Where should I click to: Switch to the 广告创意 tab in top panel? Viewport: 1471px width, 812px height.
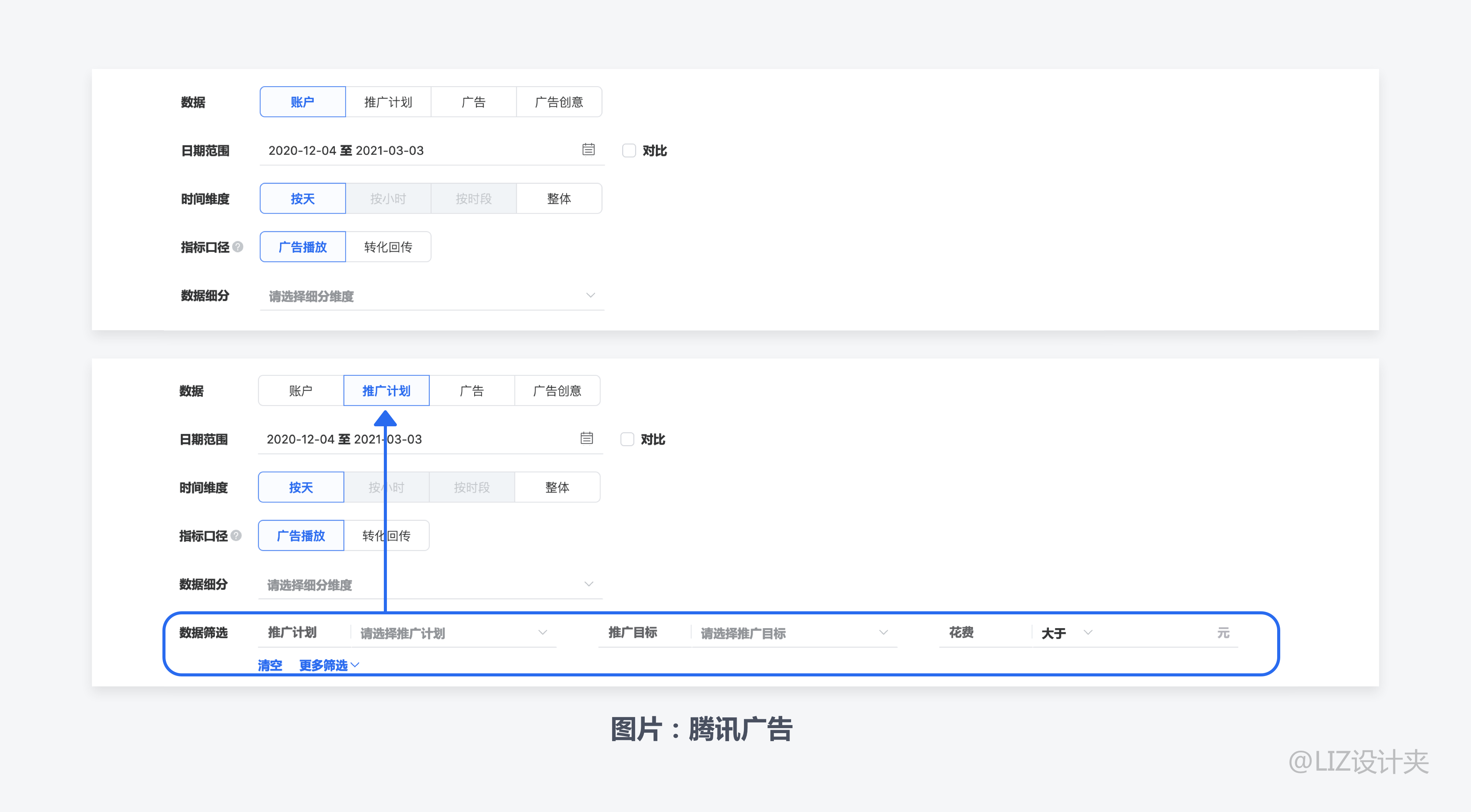(x=559, y=101)
